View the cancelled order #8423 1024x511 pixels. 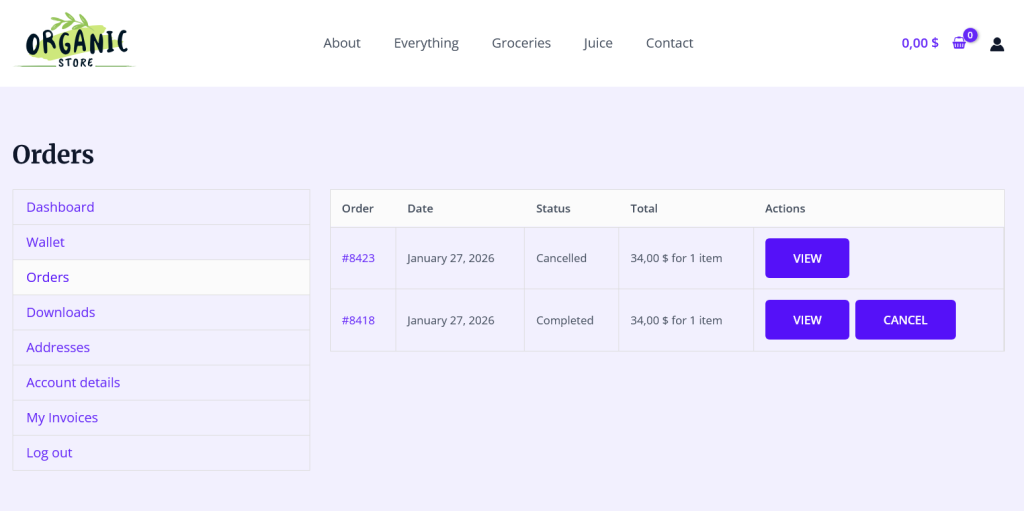pos(807,258)
